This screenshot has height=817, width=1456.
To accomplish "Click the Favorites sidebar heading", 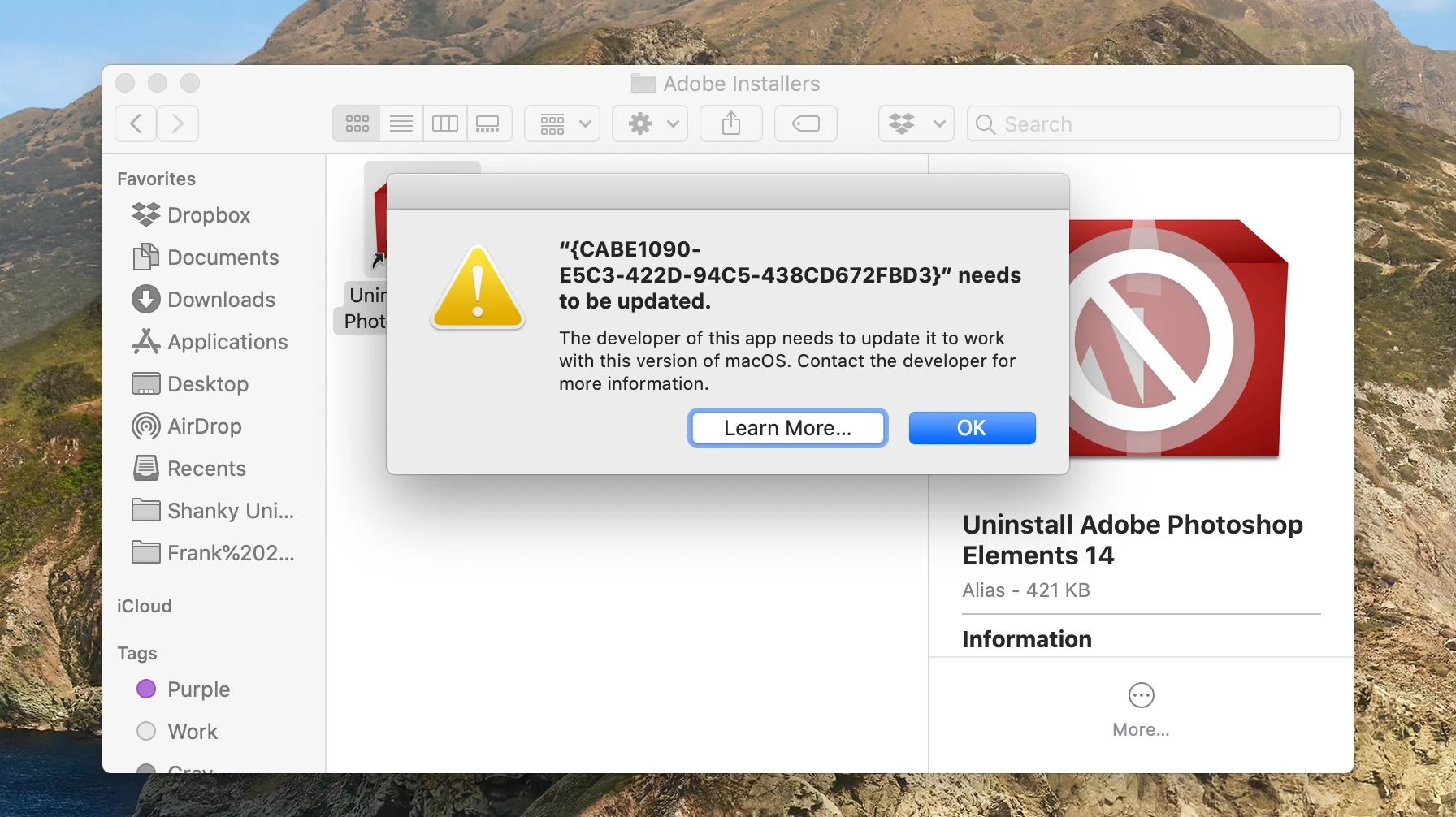I will 157,179.
